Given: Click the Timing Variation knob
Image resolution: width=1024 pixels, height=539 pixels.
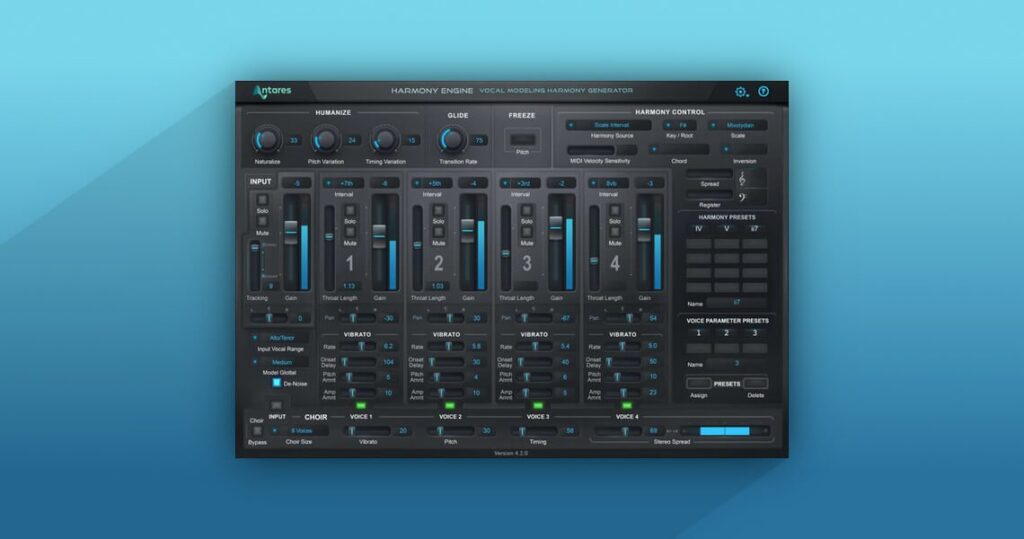Looking at the screenshot, I should pos(385,140).
